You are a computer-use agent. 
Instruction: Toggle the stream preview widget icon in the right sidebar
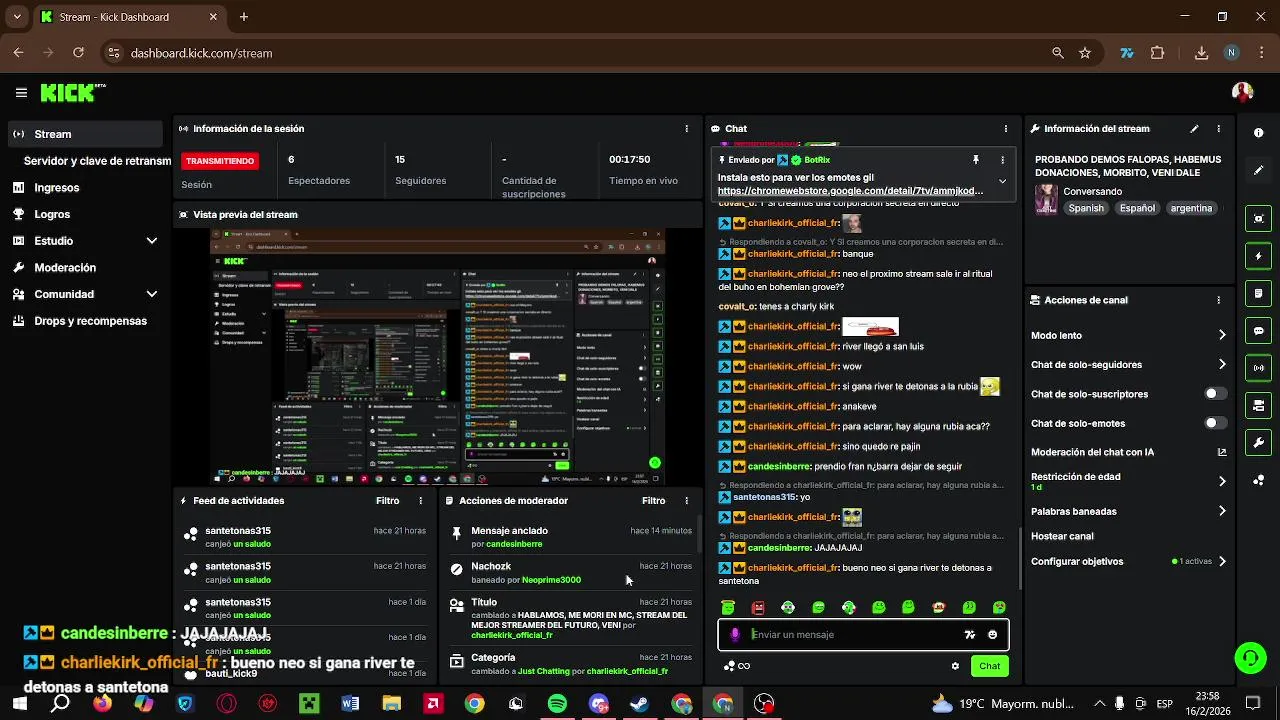1258,219
